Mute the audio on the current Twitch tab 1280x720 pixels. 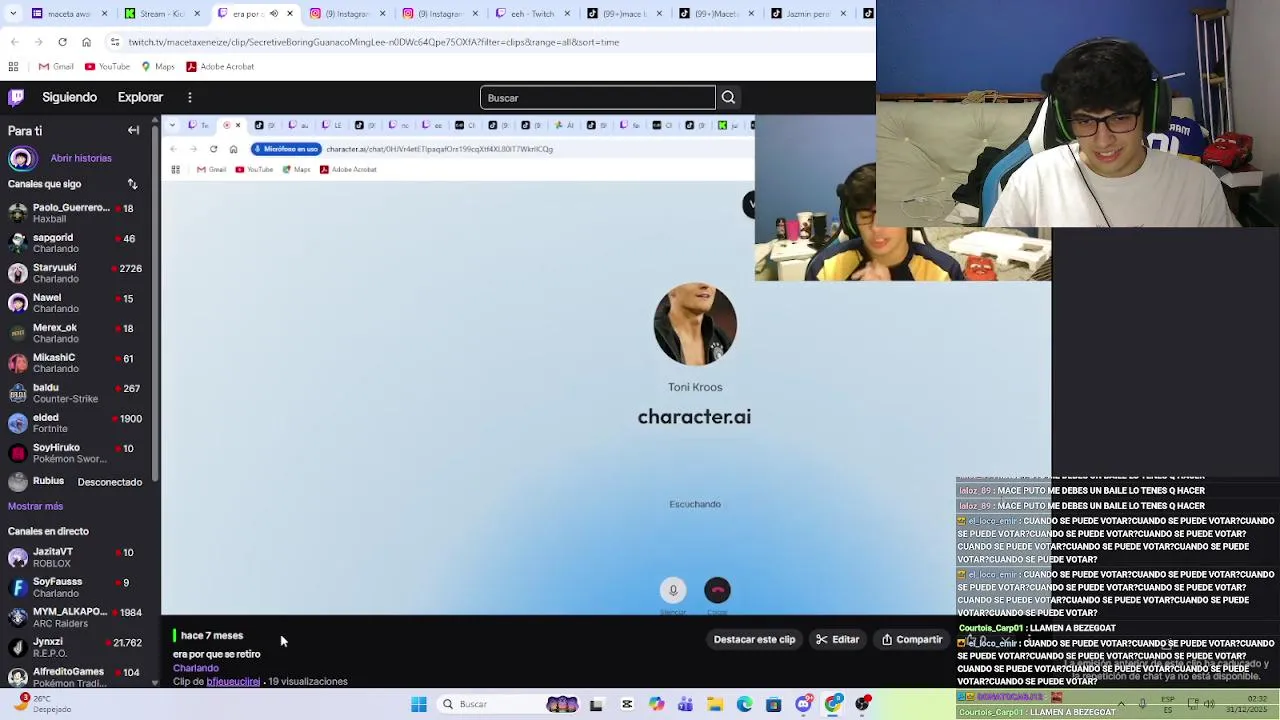pos(273,13)
